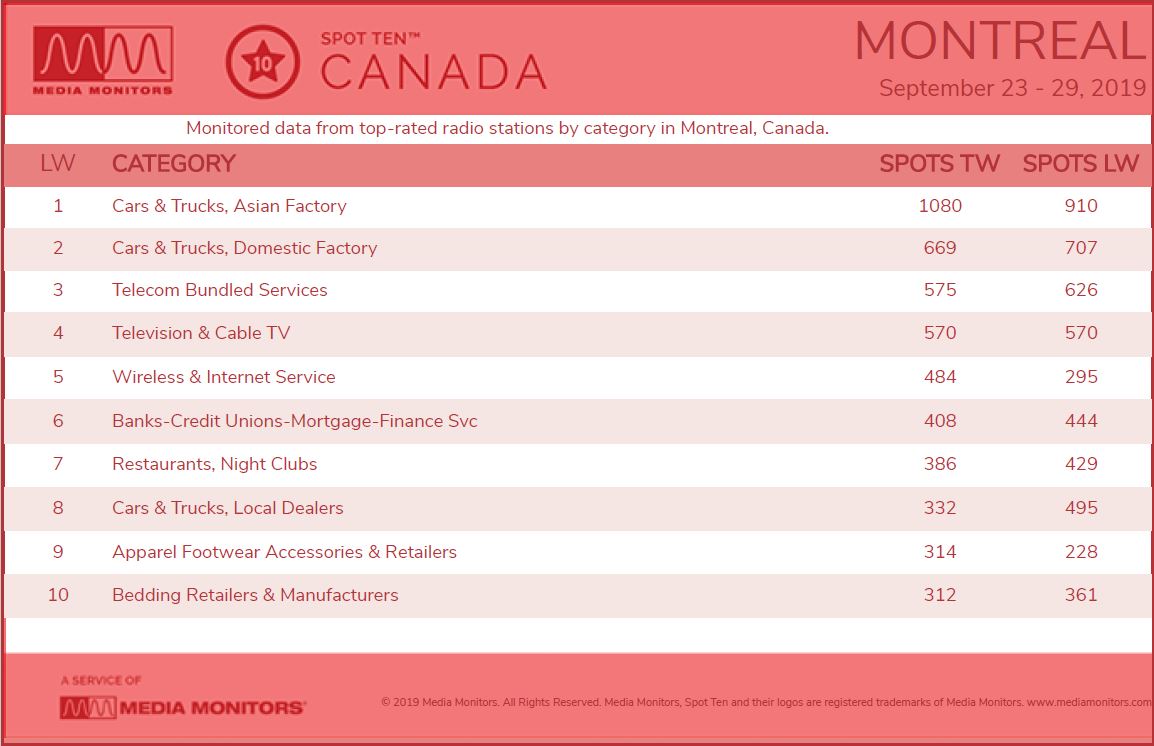Click Cars & Trucks, Local Dealers row
The image size is (1154, 746).
point(577,508)
